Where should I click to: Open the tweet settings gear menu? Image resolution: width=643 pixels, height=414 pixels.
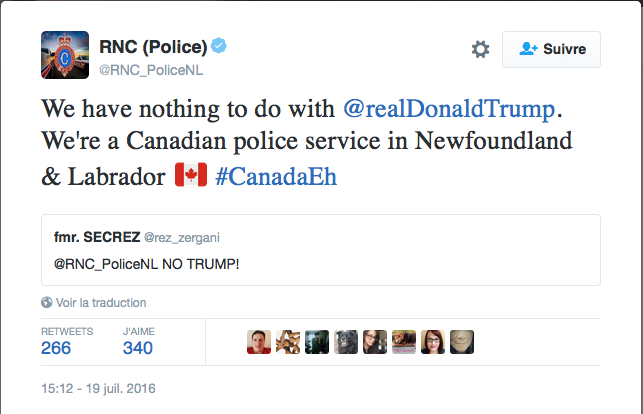pos(480,49)
